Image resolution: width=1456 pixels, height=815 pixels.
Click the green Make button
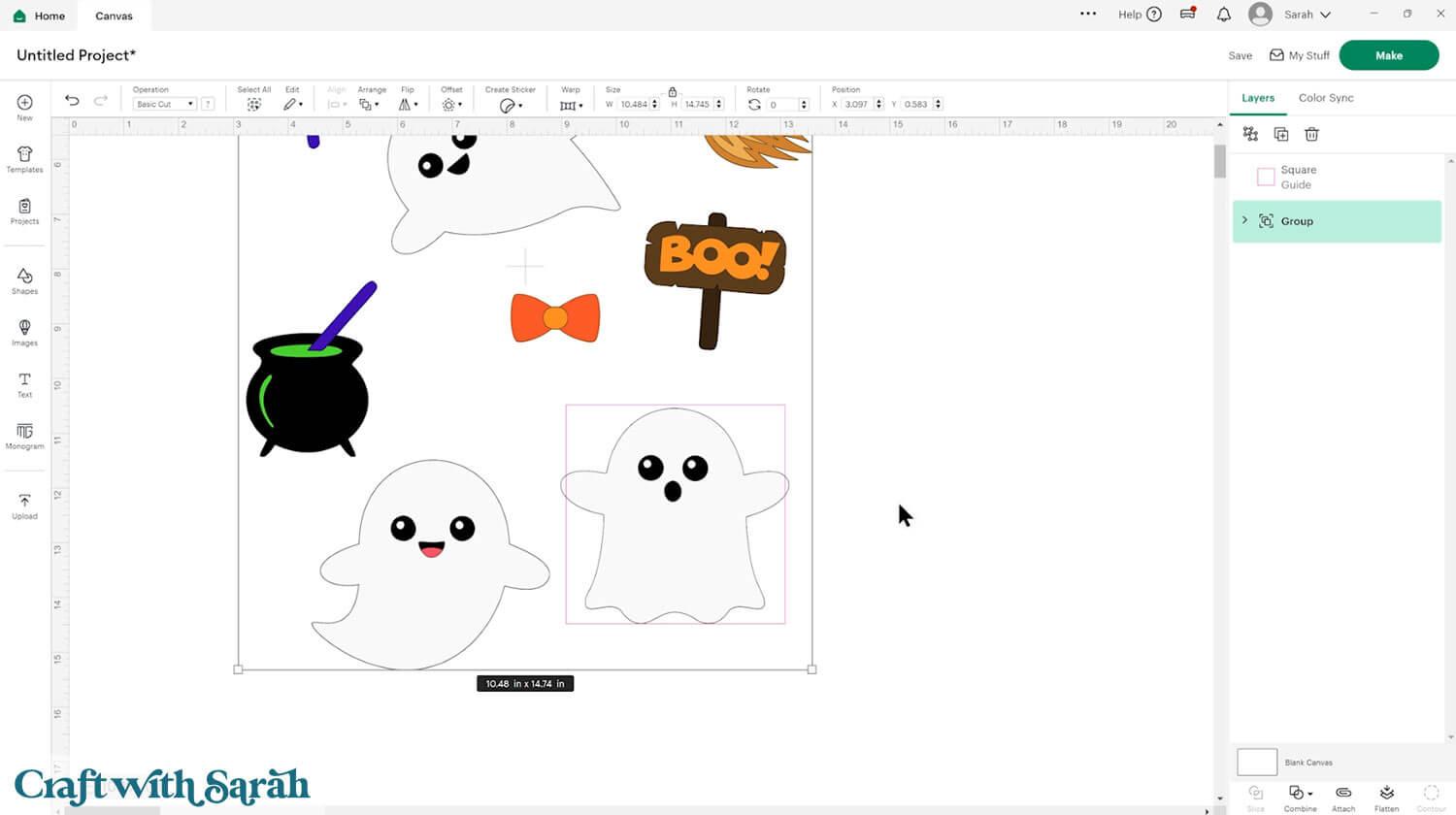coord(1388,55)
